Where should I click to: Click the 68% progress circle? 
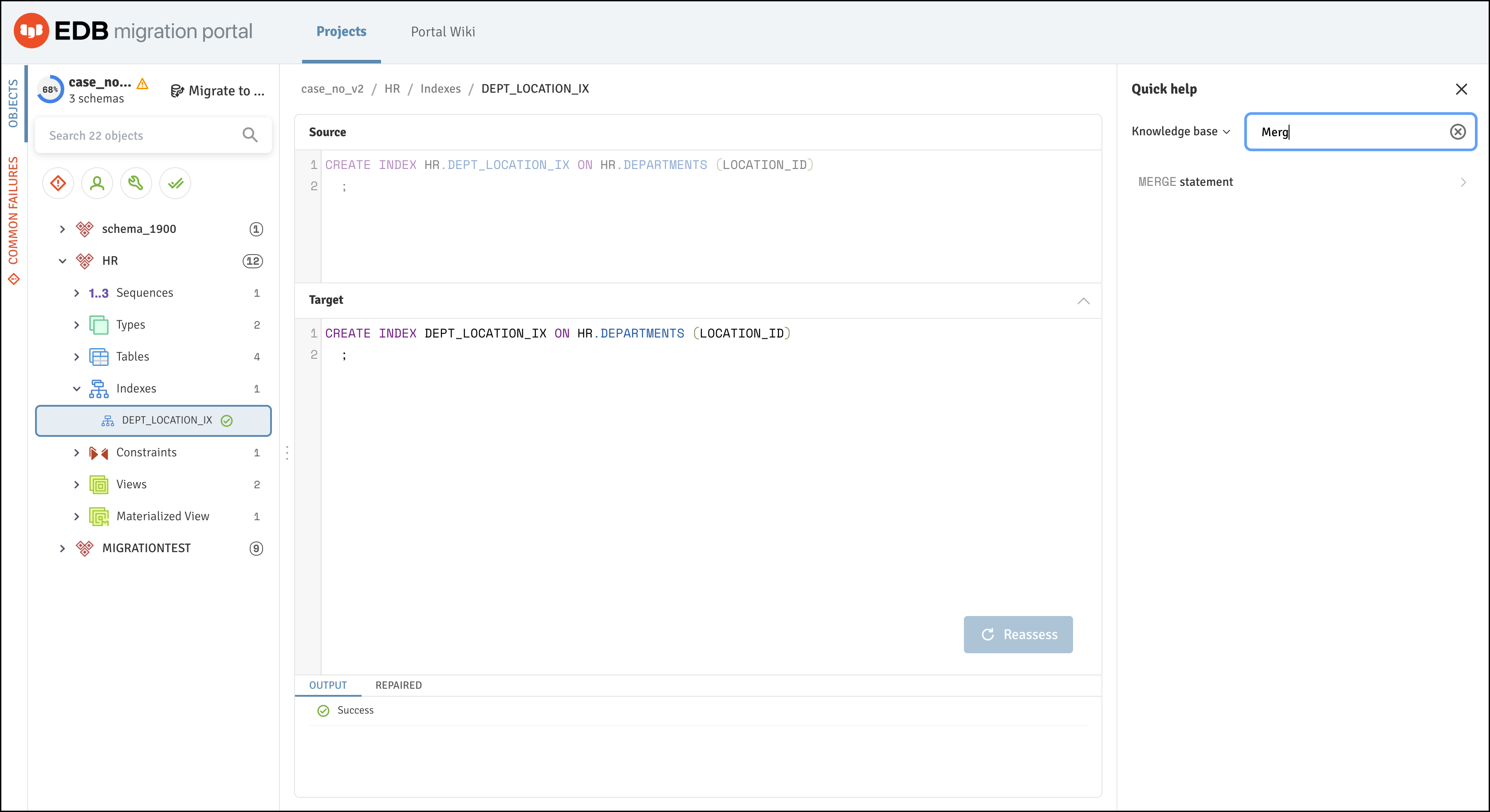(50, 90)
